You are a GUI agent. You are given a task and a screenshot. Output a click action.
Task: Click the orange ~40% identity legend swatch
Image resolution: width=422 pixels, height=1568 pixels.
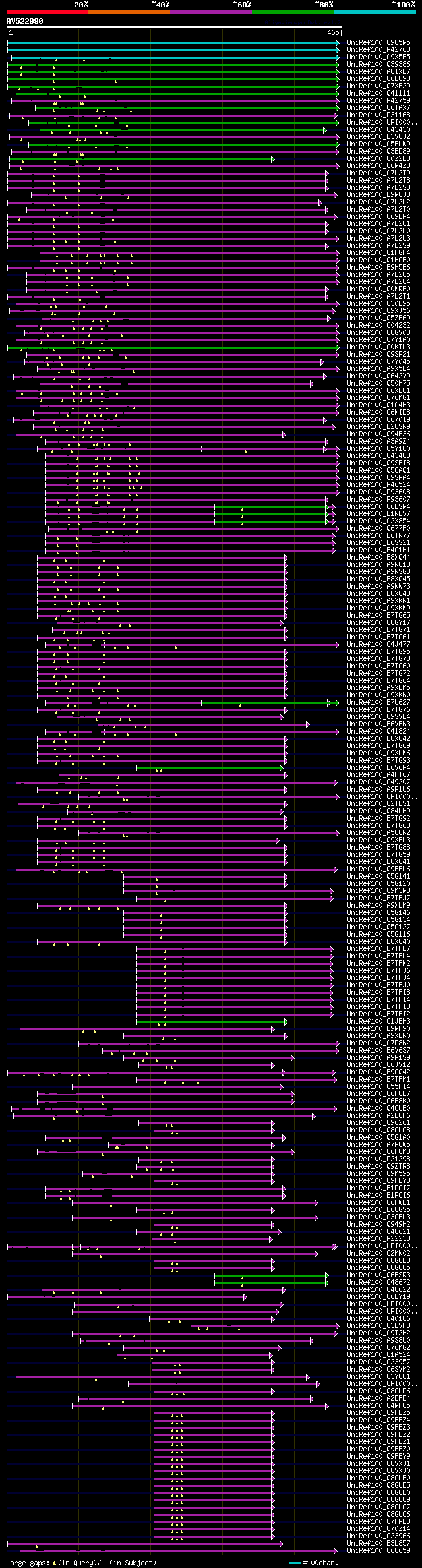[x=129, y=12]
